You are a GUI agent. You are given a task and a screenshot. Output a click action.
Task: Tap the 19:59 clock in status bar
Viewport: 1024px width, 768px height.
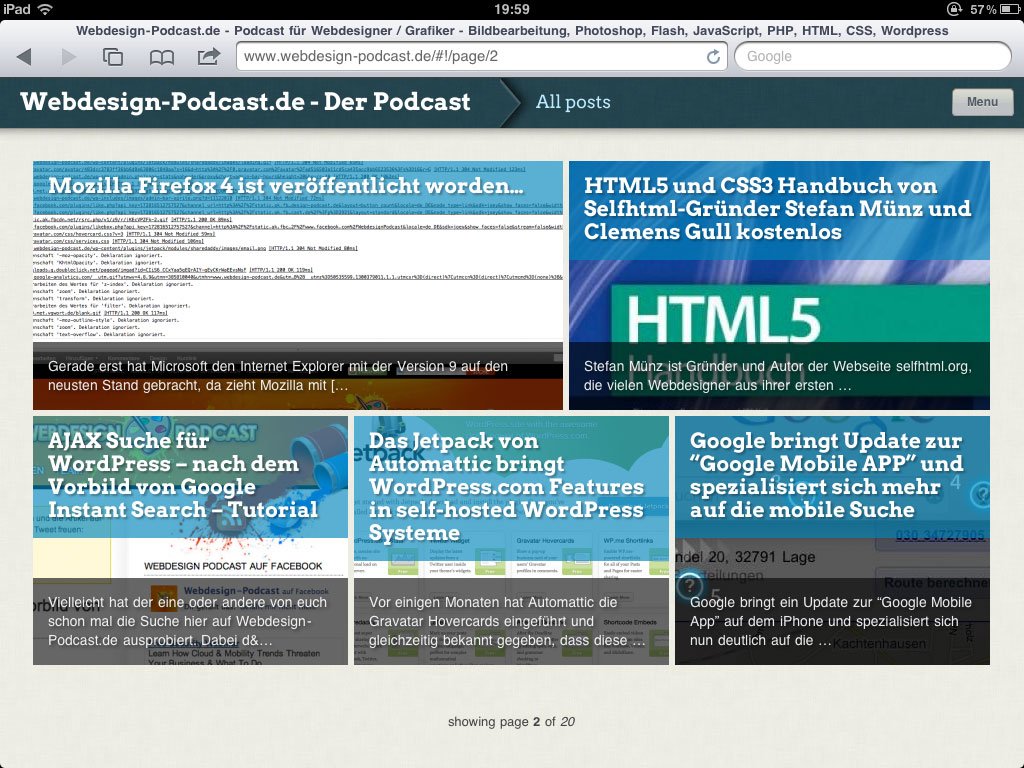[512, 9]
